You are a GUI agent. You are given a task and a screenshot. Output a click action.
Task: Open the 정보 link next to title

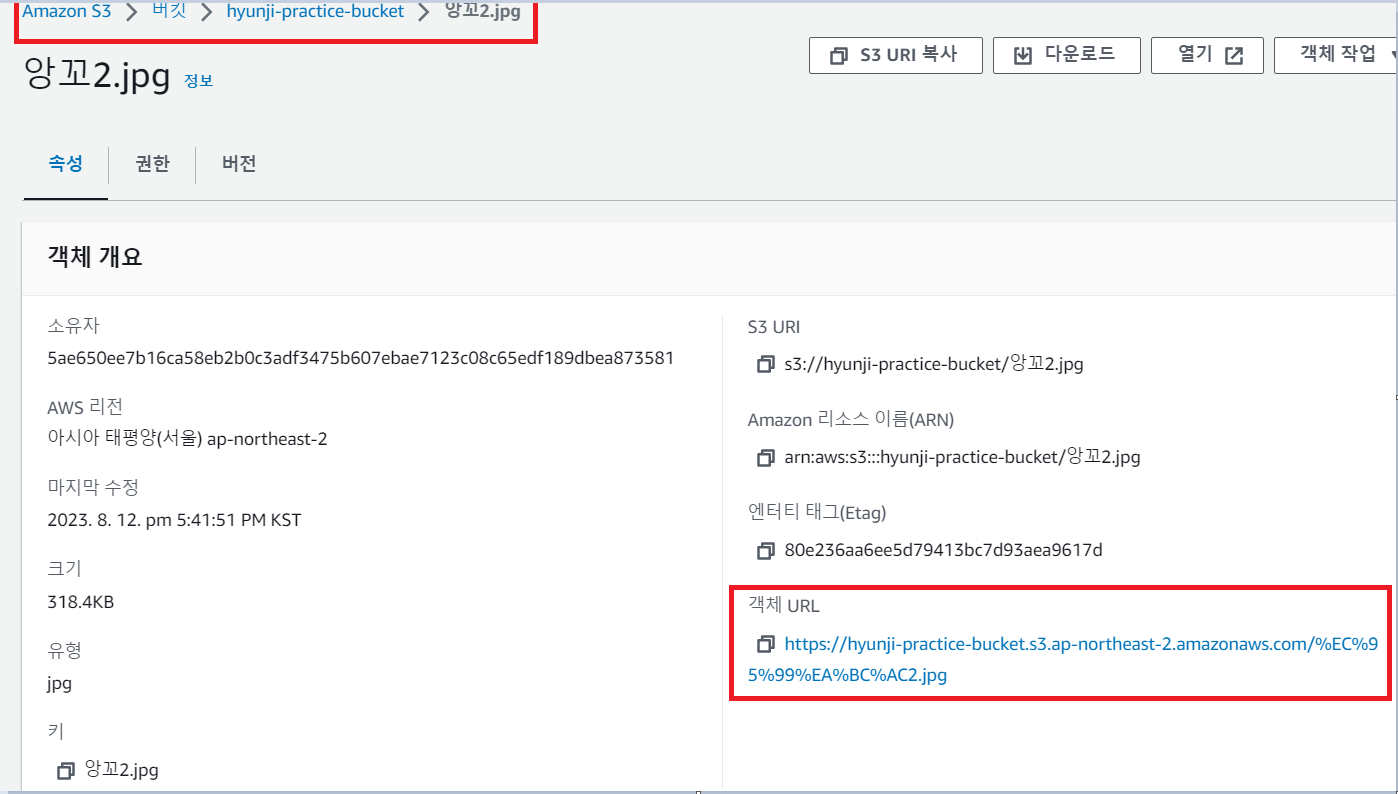(x=198, y=81)
